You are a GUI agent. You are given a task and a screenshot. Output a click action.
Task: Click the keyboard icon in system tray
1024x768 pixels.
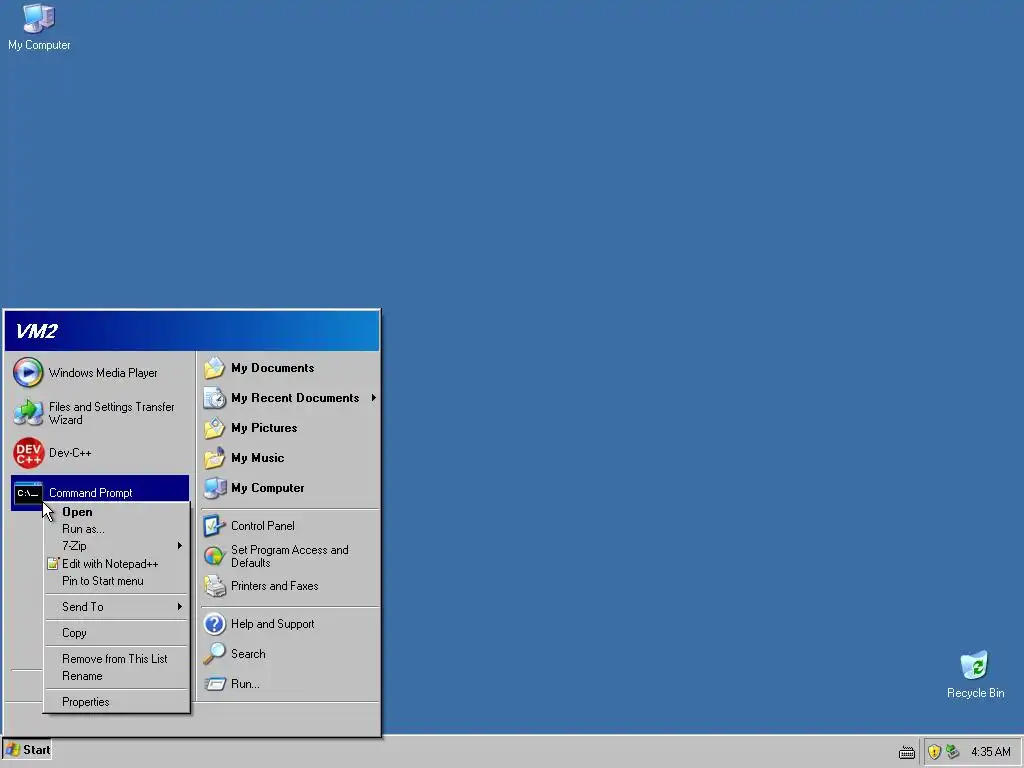[x=906, y=752]
